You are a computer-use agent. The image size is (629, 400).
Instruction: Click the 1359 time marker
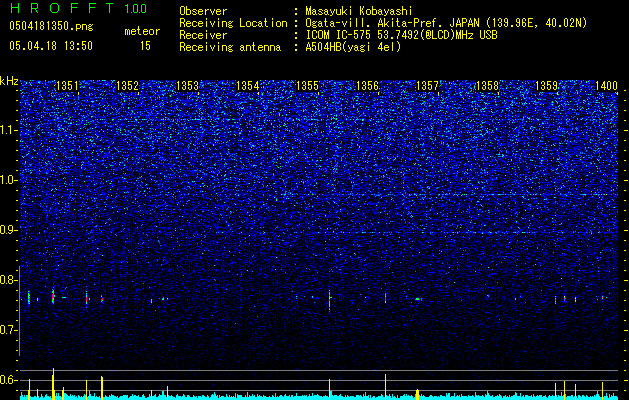(546, 86)
